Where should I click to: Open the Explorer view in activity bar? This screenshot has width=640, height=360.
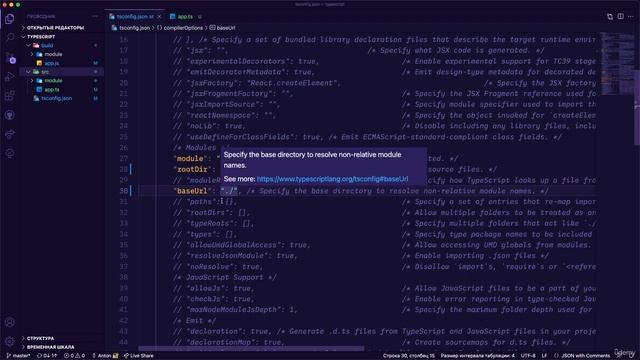tap(10, 19)
